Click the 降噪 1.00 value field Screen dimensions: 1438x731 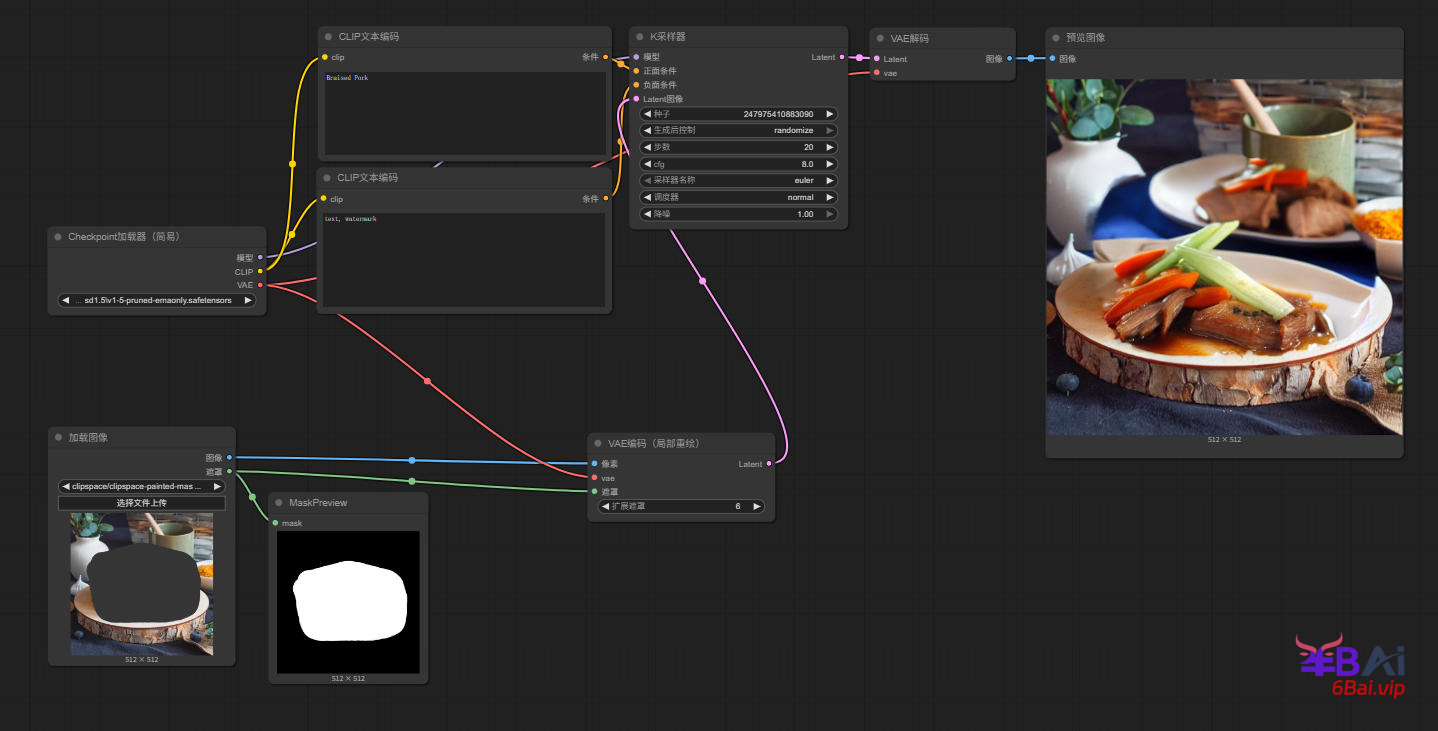pos(738,214)
